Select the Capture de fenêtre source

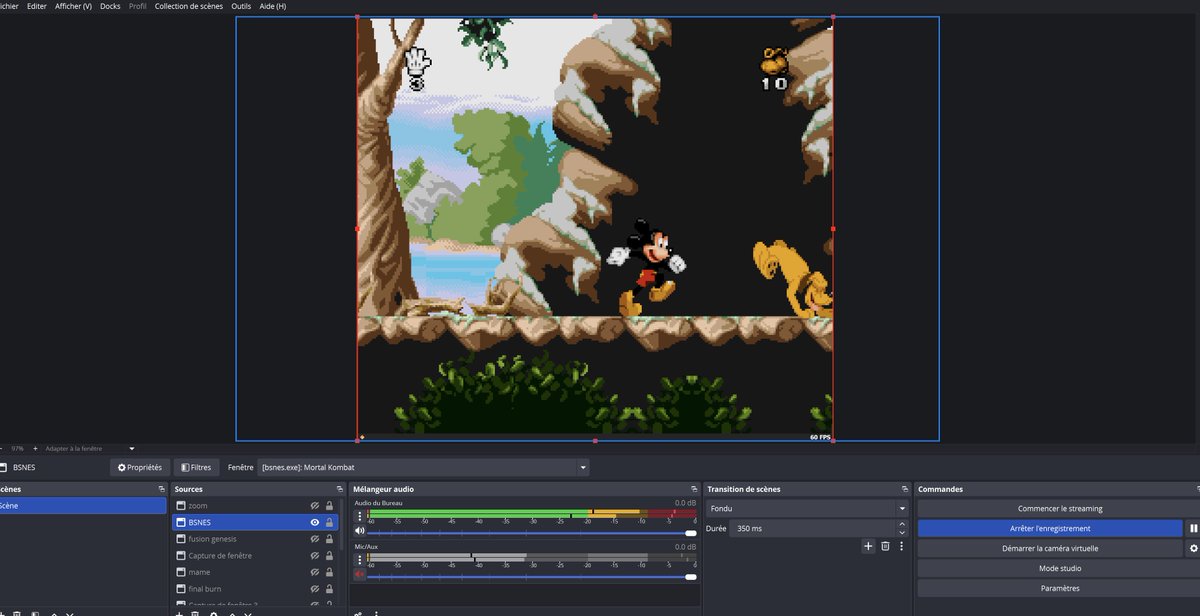click(255, 555)
